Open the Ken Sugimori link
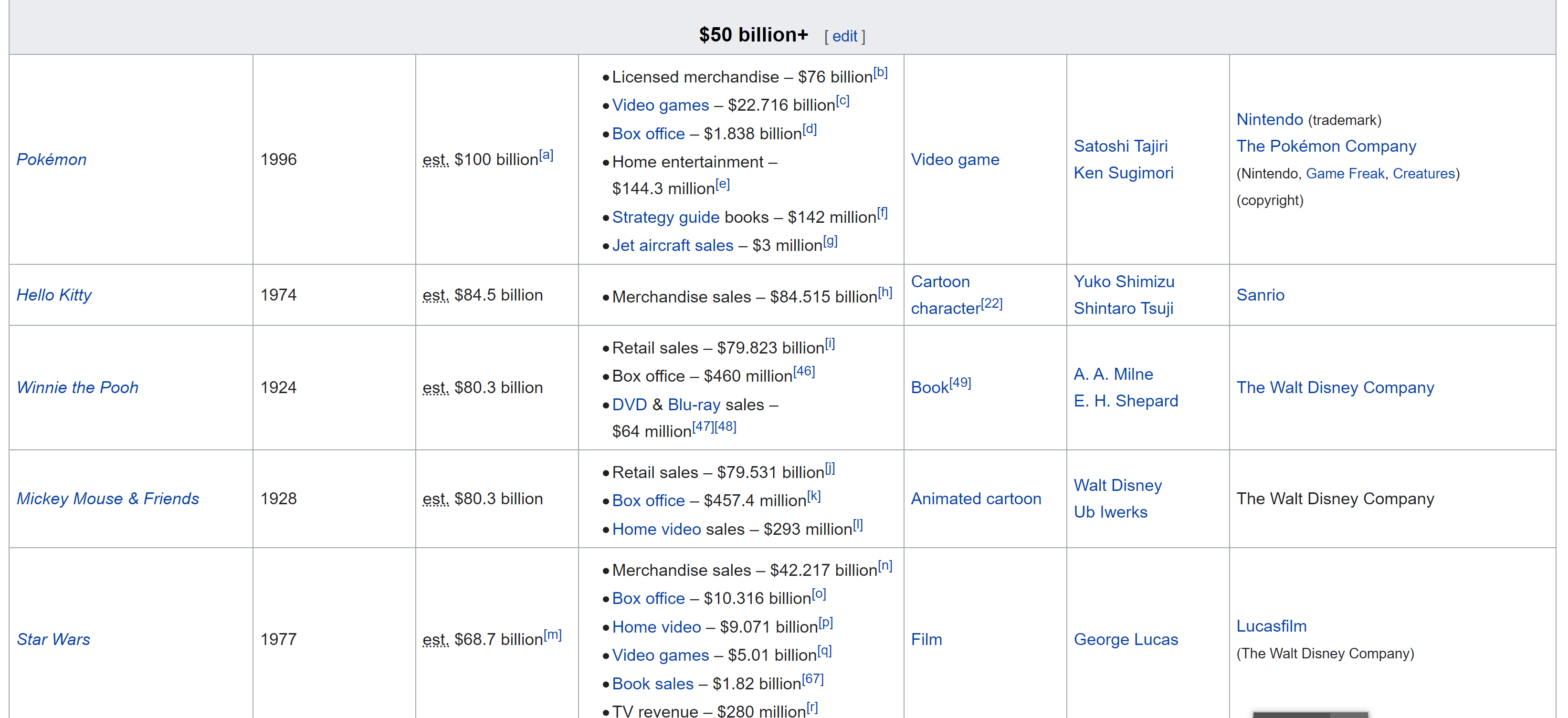Viewport: 1568px width, 718px height. click(1124, 173)
